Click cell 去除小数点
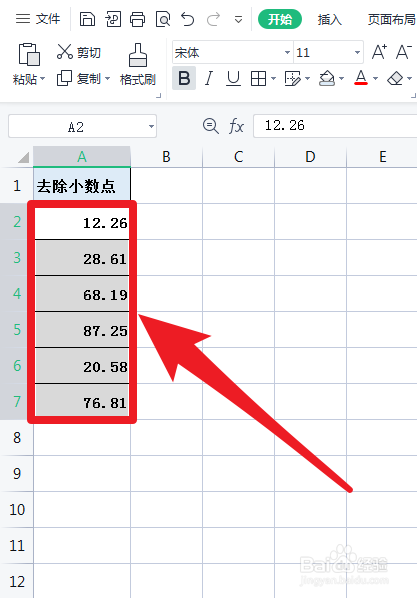 coord(82,186)
